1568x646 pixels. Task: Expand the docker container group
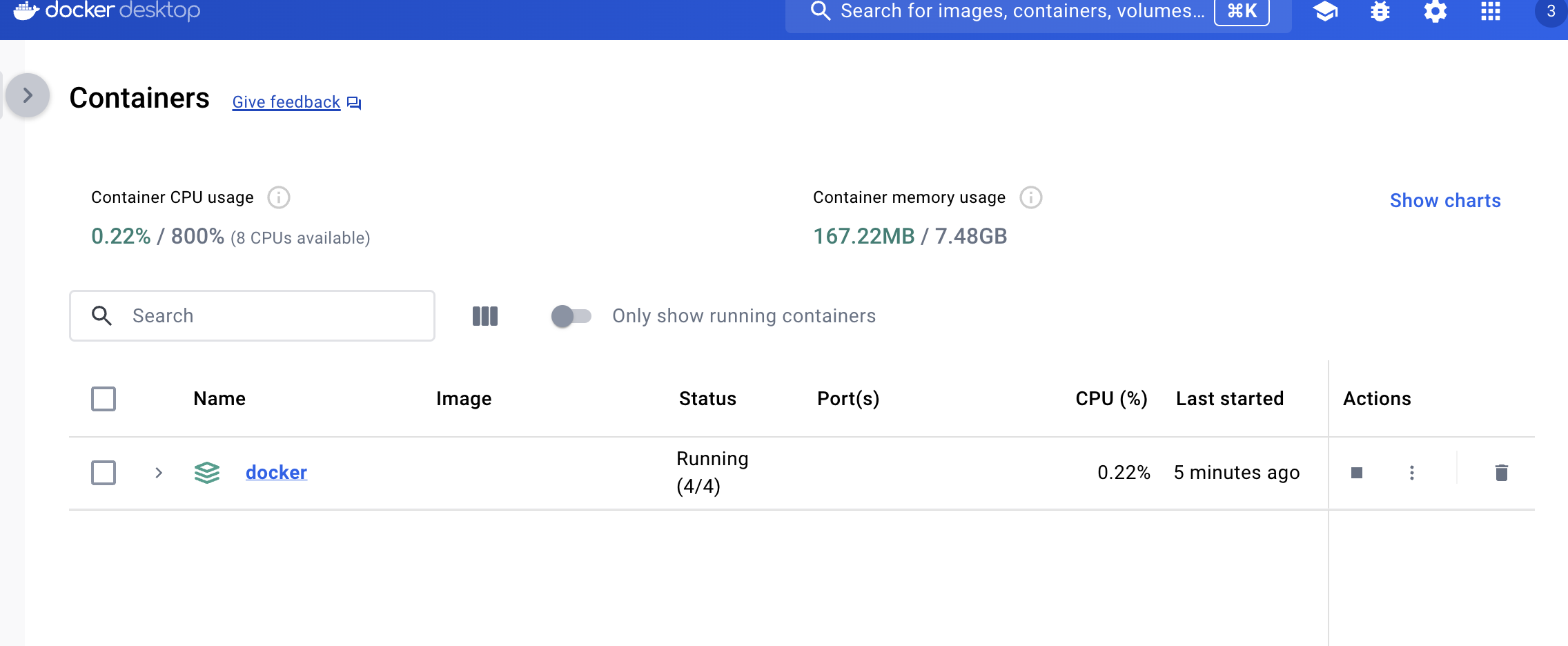click(x=159, y=473)
